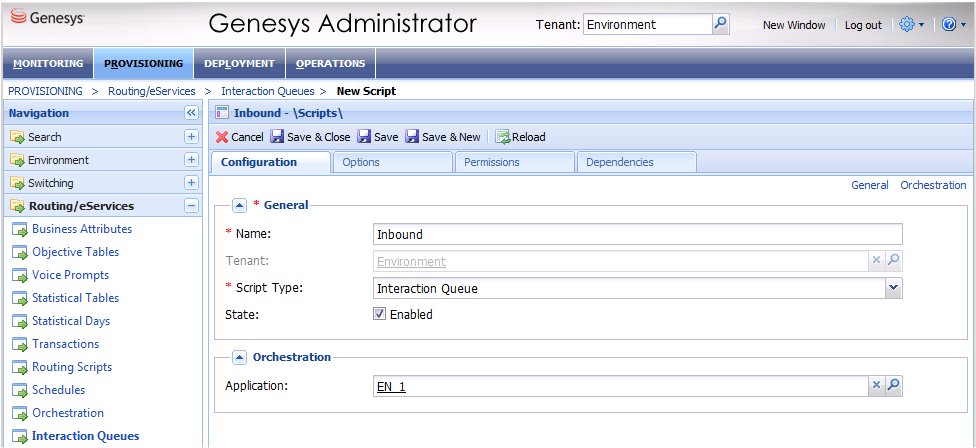Collapse the navigation panel with double arrow
Screen dimensions: 976x448
tap(191, 114)
